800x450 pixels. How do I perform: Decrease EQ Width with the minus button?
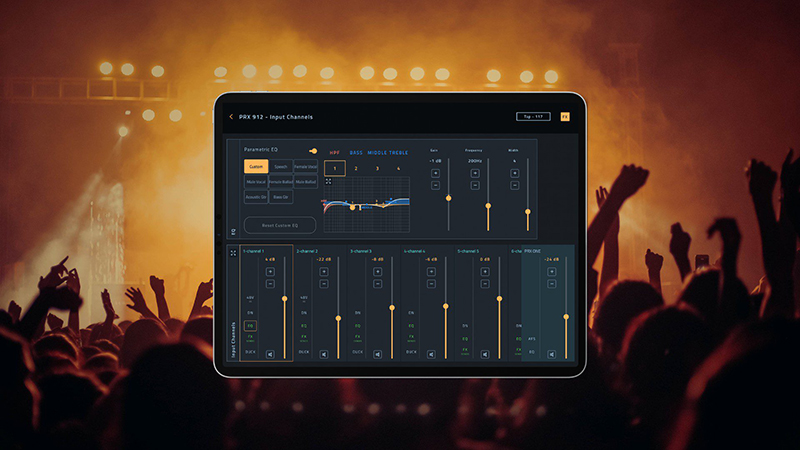(x=515, y=185)
